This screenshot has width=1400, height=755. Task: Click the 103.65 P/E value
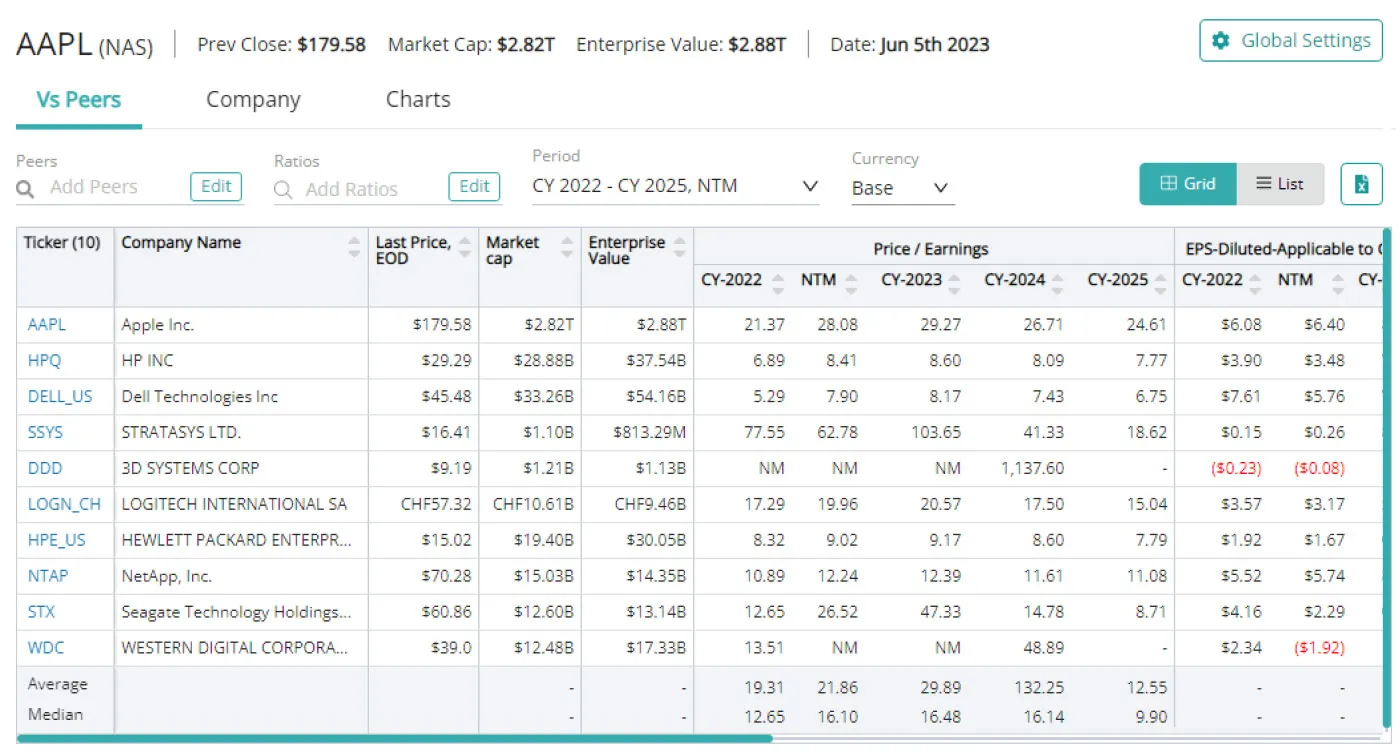(x=936, y=433)
